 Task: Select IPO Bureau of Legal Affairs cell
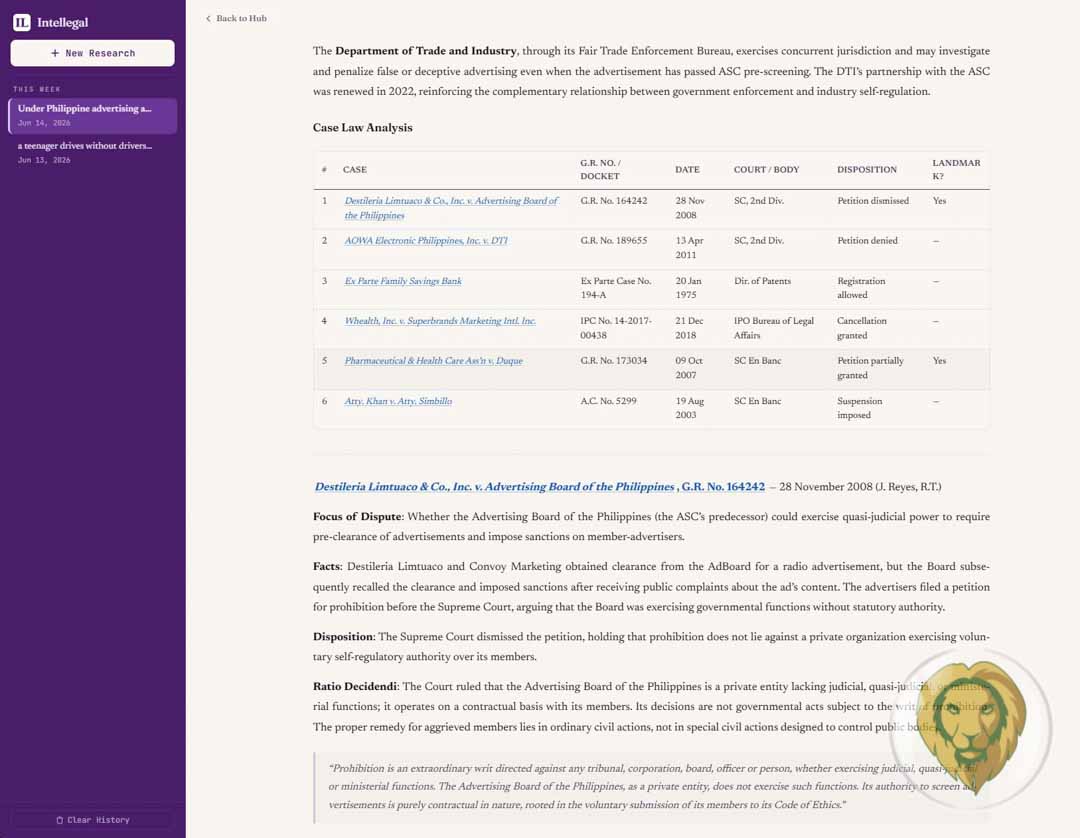(x=773, y=328)
